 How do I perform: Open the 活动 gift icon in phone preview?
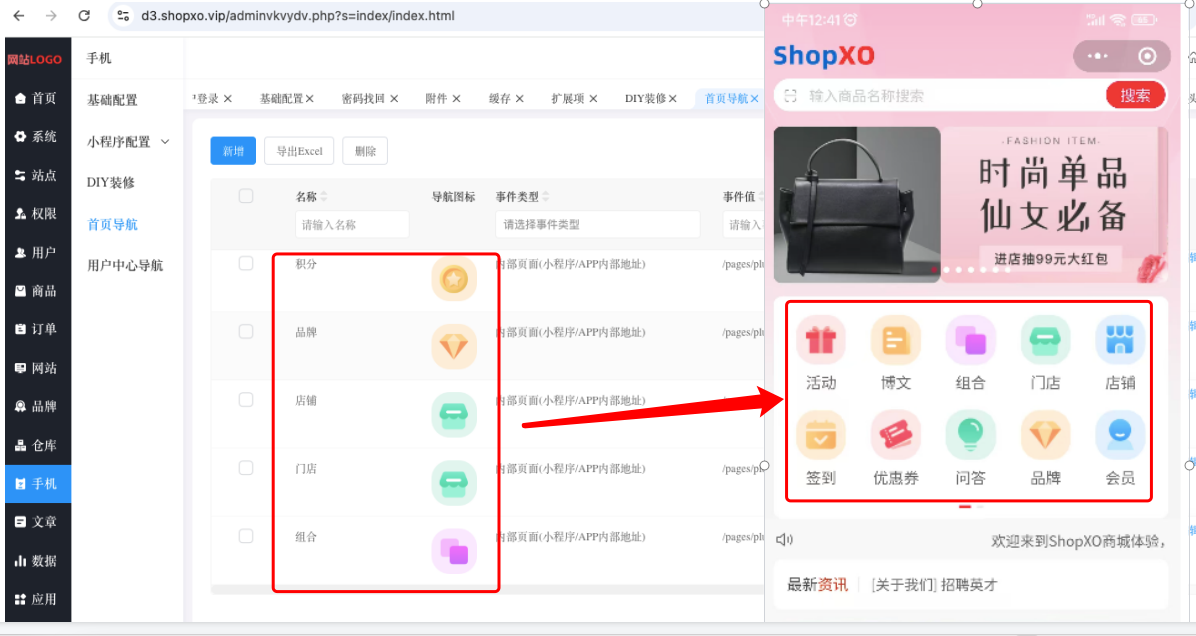[821, 340]
